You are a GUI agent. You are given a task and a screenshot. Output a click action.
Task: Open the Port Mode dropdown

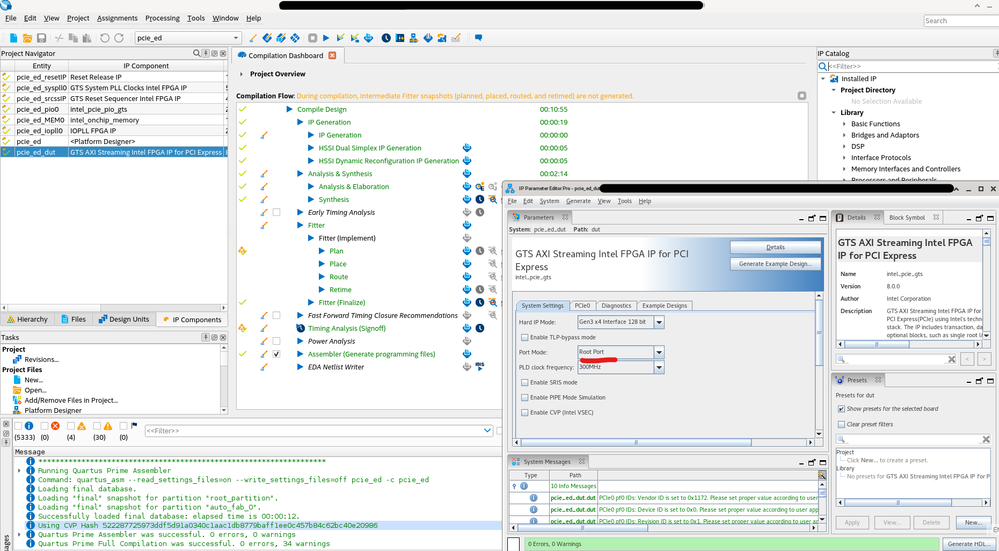659,352
